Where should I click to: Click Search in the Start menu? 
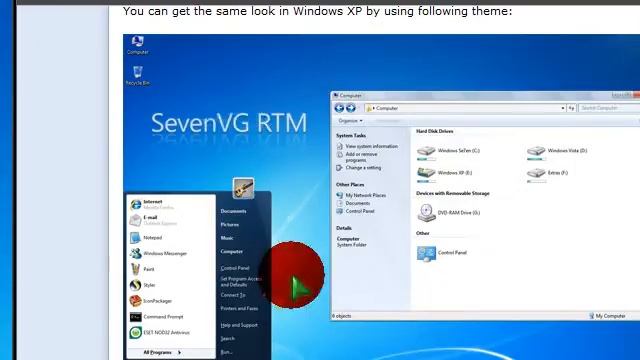[228, 338]
